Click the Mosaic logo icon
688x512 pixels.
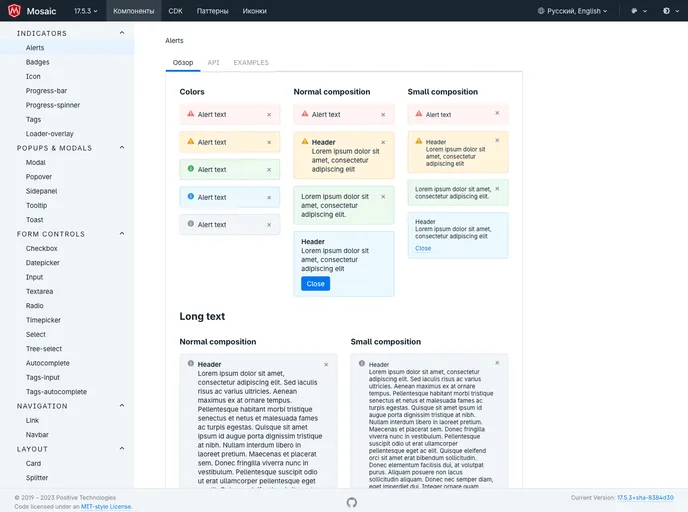point(15,11)
